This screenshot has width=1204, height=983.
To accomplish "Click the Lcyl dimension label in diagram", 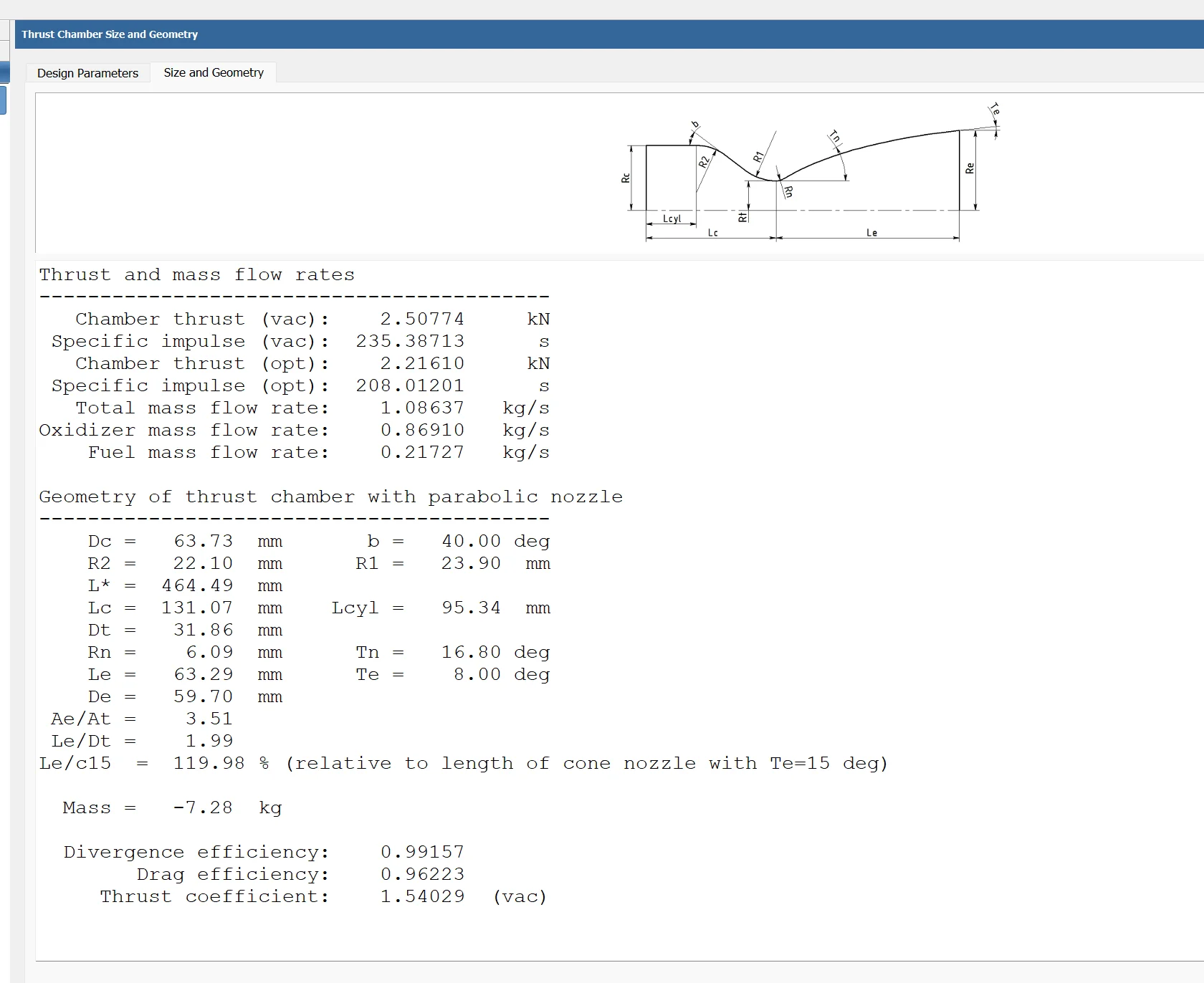I will pos(672,219).
